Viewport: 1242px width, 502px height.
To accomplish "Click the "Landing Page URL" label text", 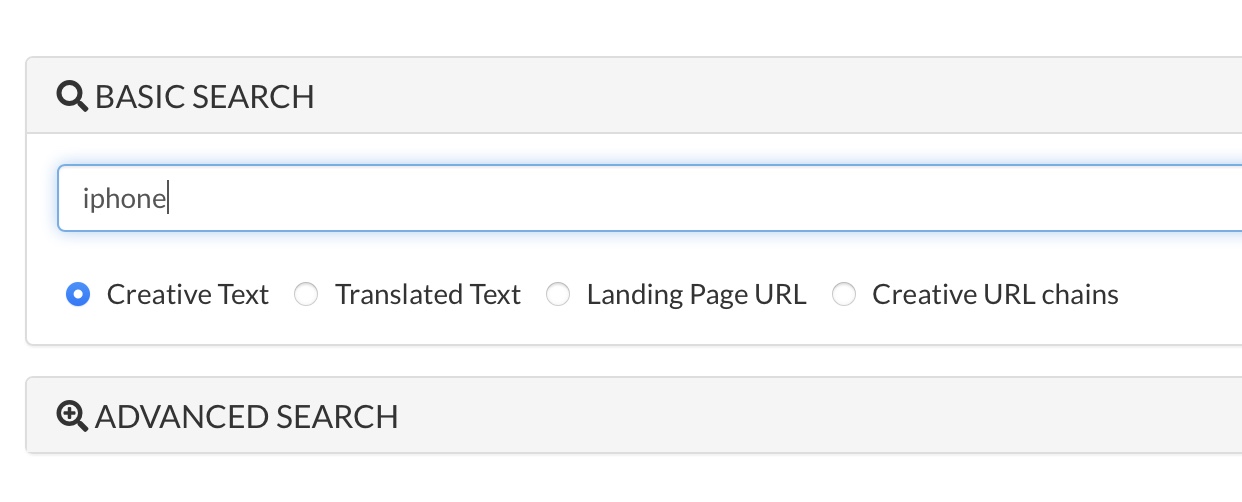I will tap(696, 295).
